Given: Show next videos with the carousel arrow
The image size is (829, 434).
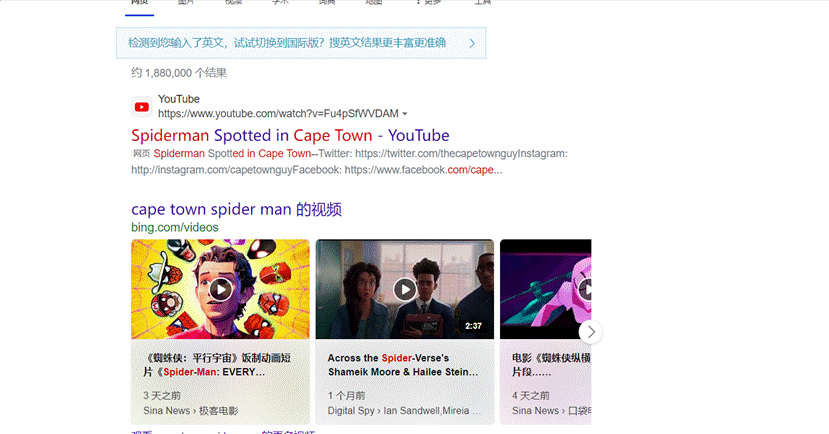Looking at the screenshot, I should (x=591, y=332).
